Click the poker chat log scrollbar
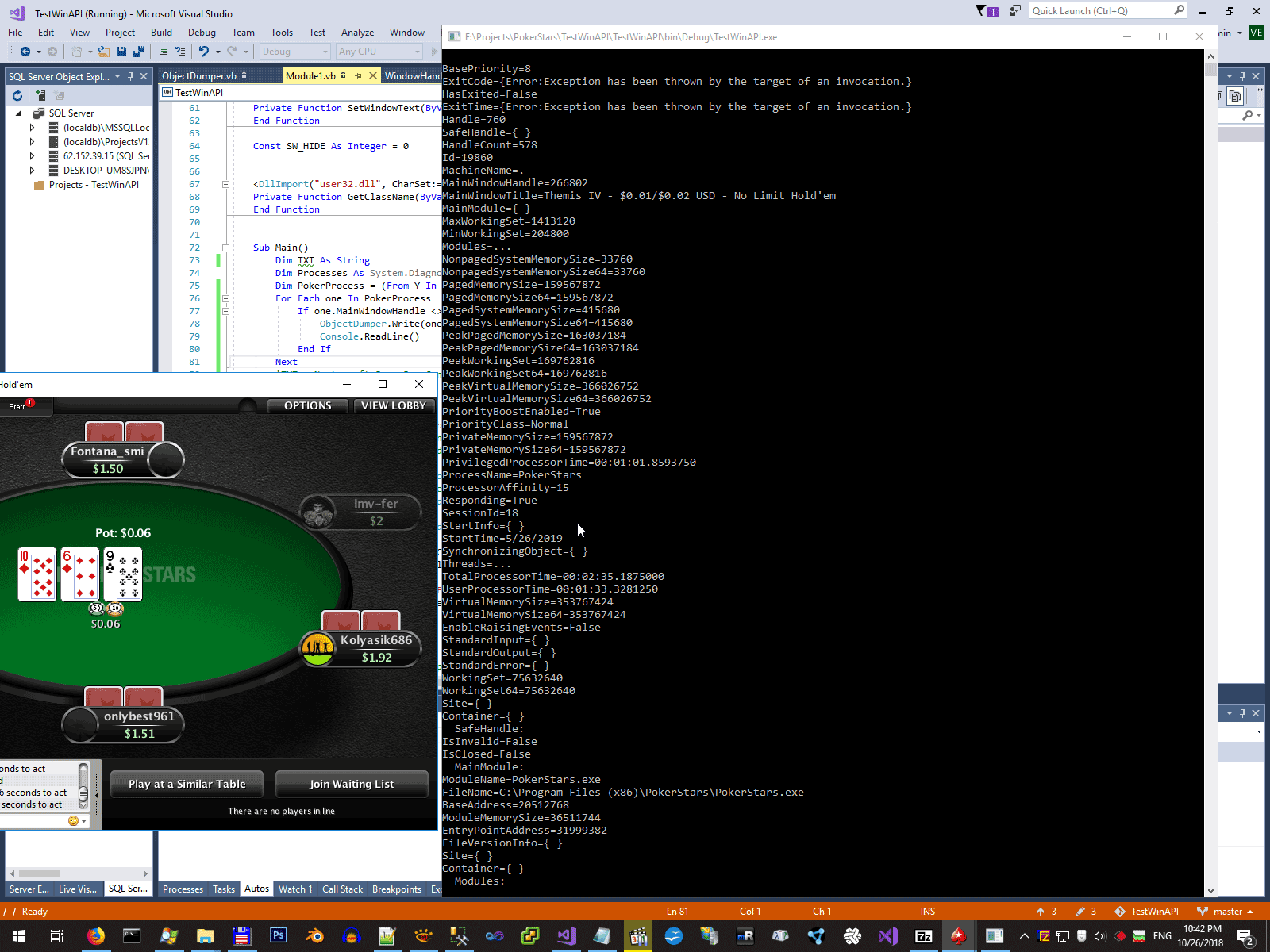Viewport: 1270px width, 952px height. pyautogui.click(x=83, y=786)
